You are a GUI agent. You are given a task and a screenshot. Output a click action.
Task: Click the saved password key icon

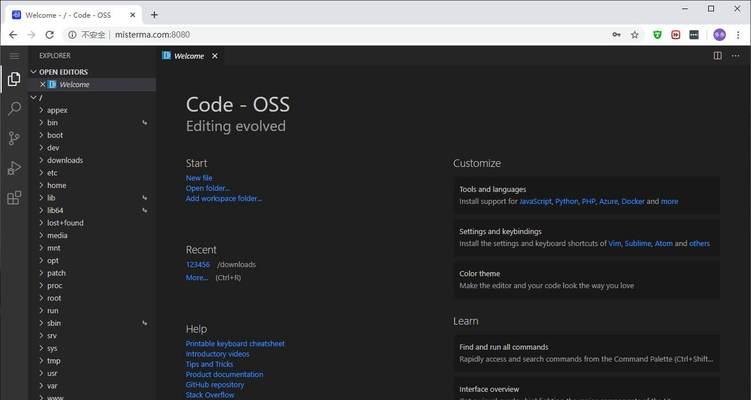(x=616, y=34)
